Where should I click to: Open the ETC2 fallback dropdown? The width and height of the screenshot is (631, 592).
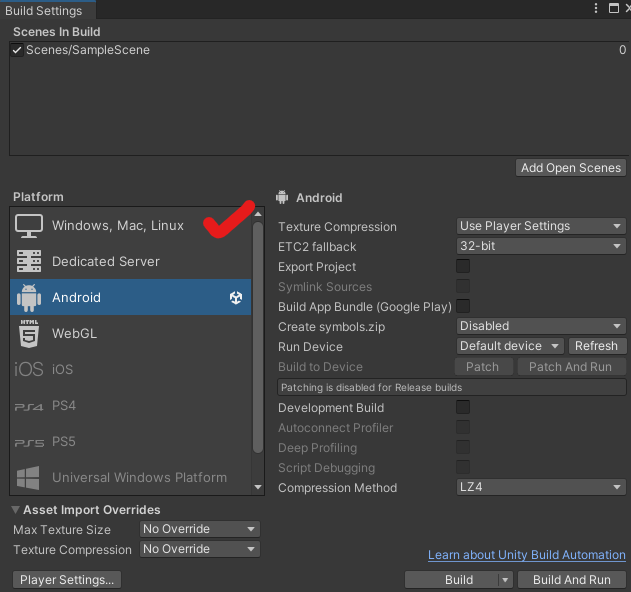541,246
